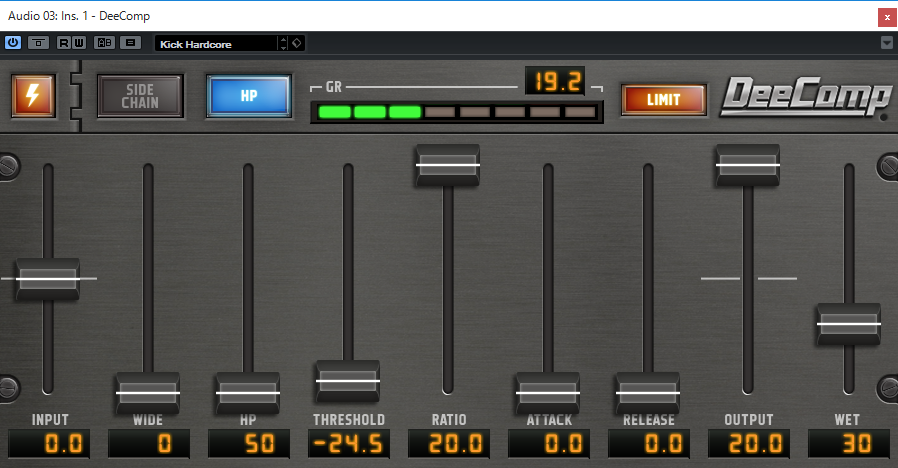Image resolution: width=898 pixels, height=468 pixels.
Task: Click the HP frequency fader handle
Action: 248,393
